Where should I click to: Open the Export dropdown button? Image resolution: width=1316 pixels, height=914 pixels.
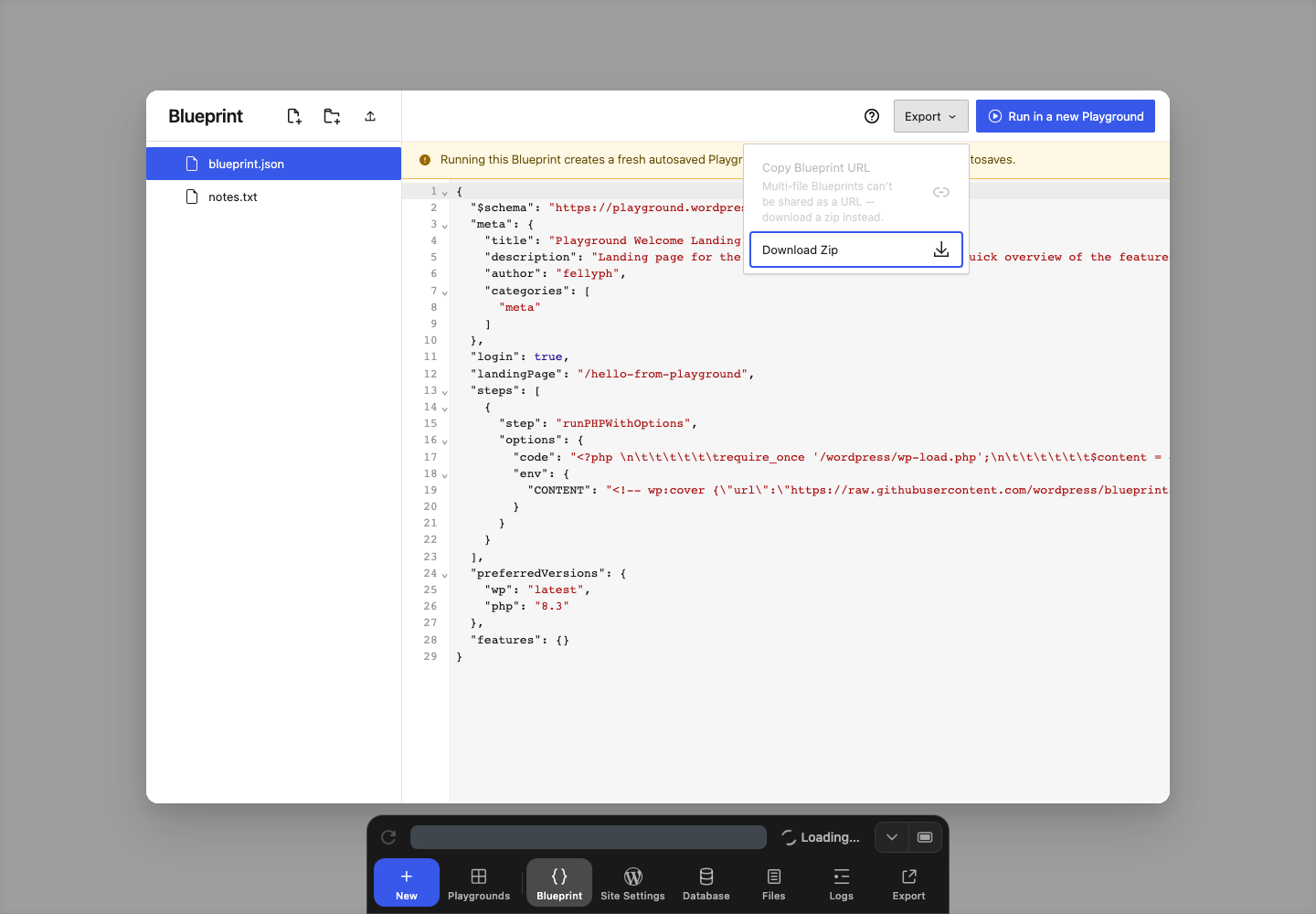[x=930, y=116]
